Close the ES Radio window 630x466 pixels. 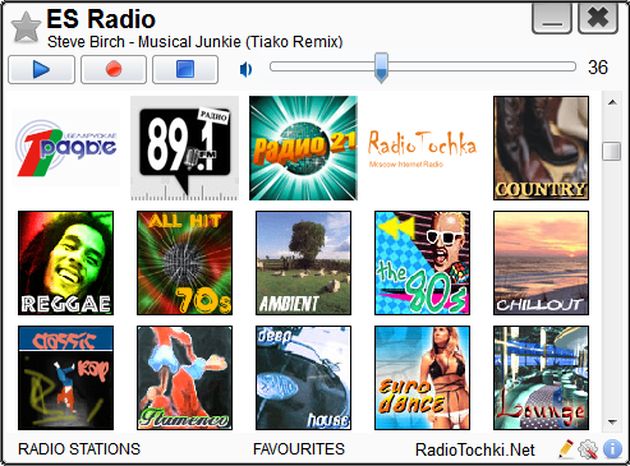(x=598, y=18)
